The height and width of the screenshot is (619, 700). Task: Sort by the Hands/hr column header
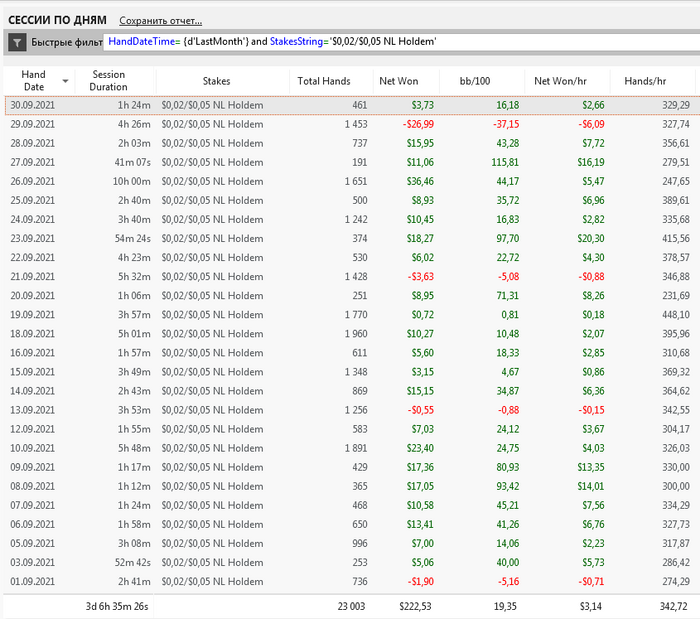pyautogui.click(x=645, y=80)
